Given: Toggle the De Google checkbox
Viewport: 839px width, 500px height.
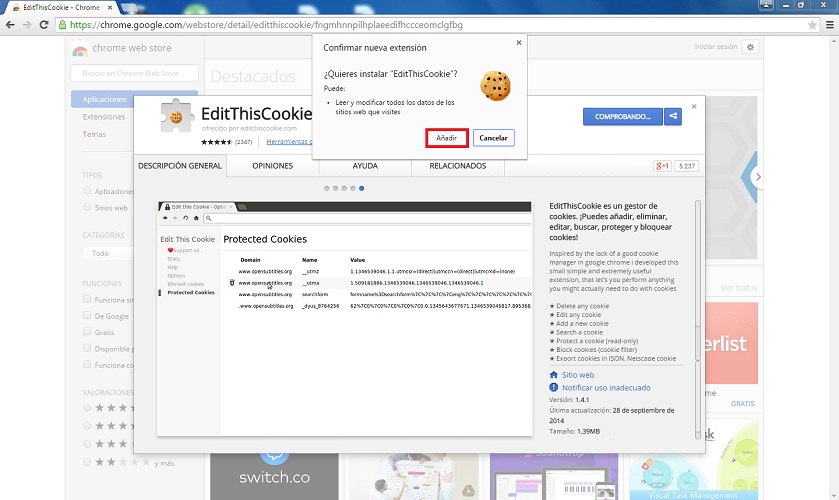Looking at the screenshot, I should (x=87, y=316).
